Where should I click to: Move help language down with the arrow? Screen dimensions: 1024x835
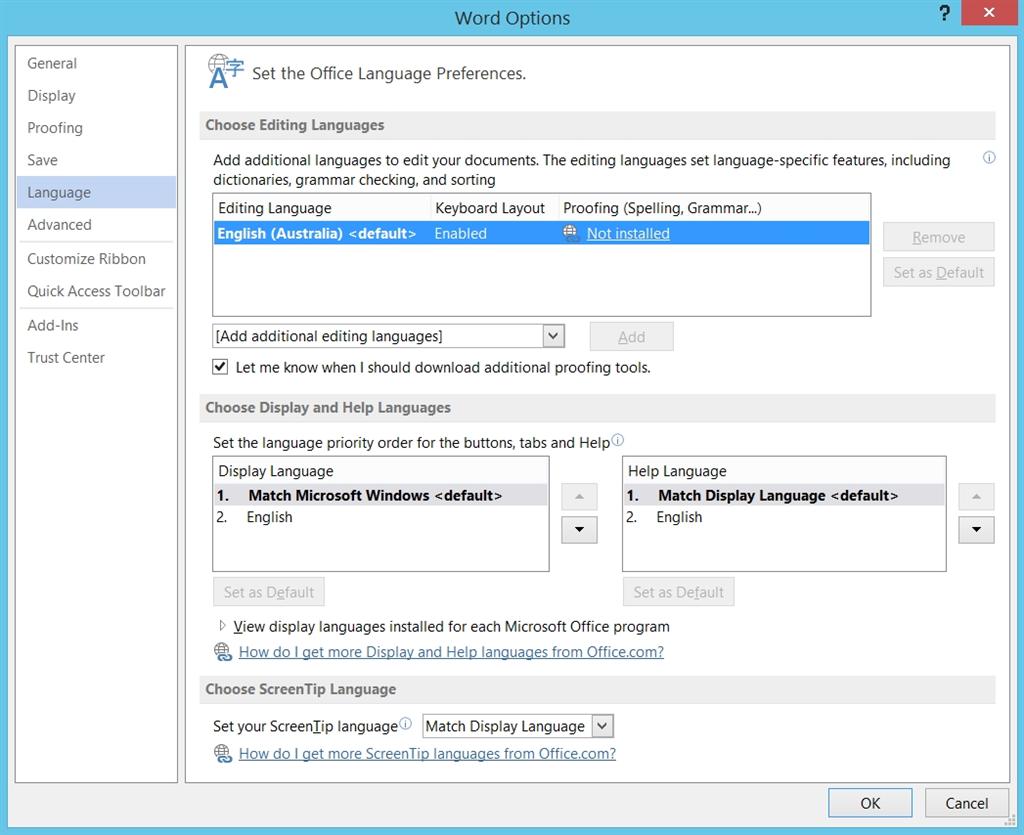pyautogui.click(x=976, y=529)
